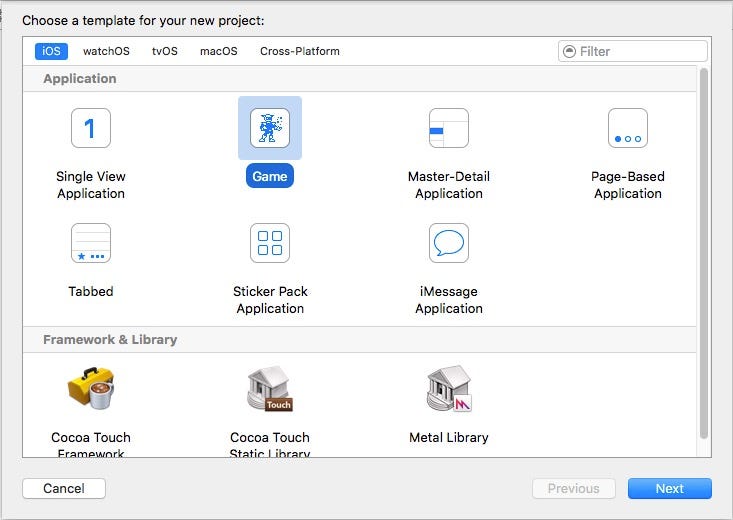Select the Game template icon
Image resolution: width=733 pixels, height=520 pixels.
[270, 128]
